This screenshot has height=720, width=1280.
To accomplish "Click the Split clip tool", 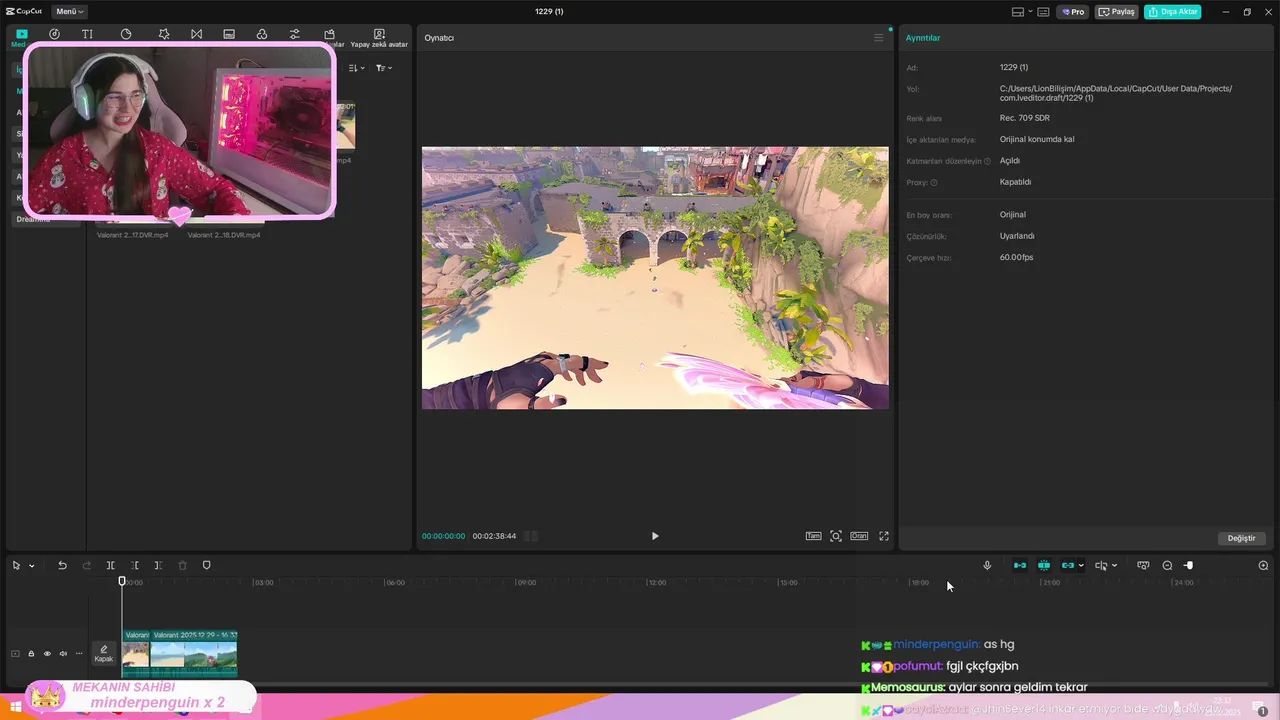I will coord(110,565).
